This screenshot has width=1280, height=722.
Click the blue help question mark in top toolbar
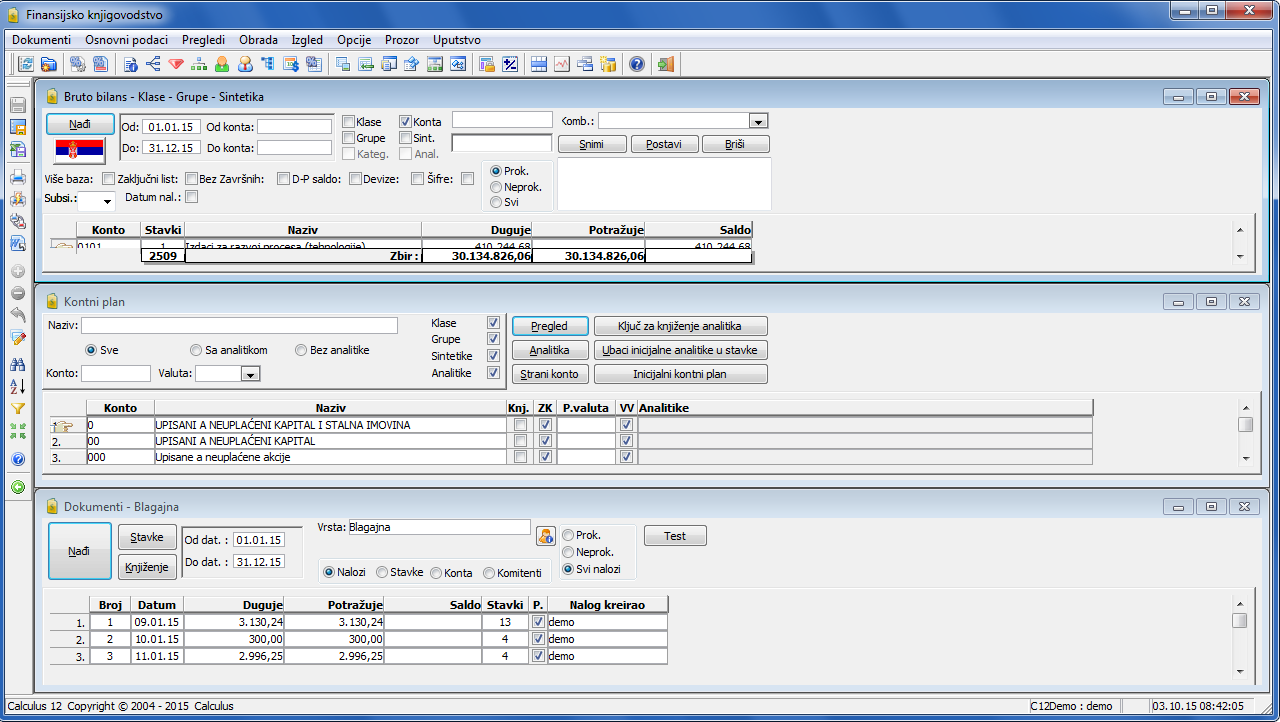pos(637,65)
